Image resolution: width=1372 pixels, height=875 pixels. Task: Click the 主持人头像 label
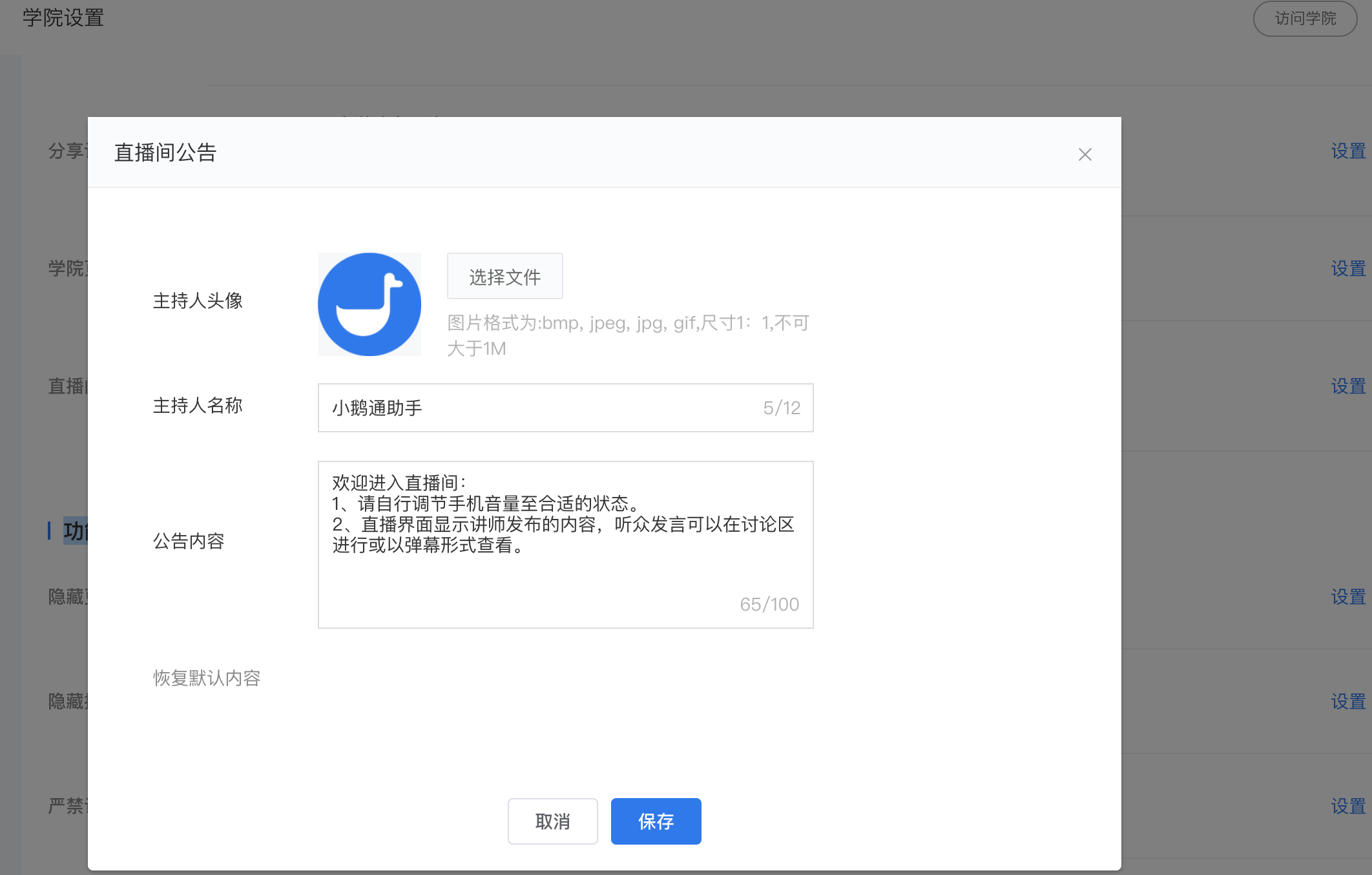coord(198,300)
